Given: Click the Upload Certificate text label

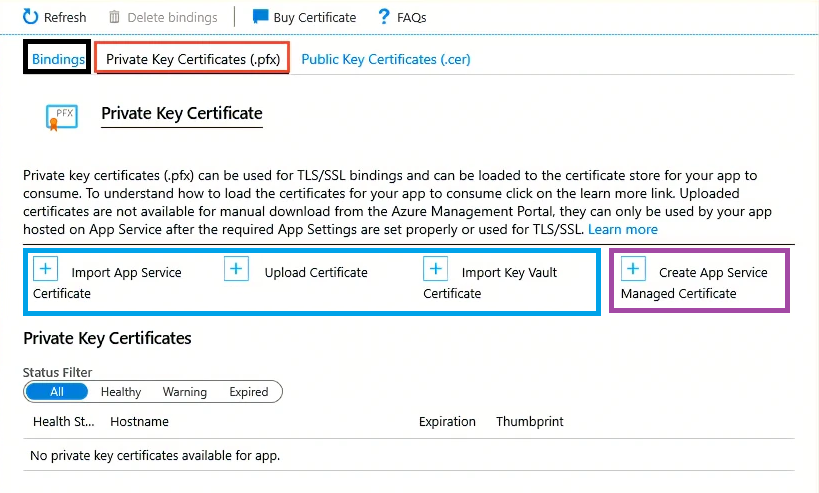Looking at the screenshot, I should click(316, 272).
